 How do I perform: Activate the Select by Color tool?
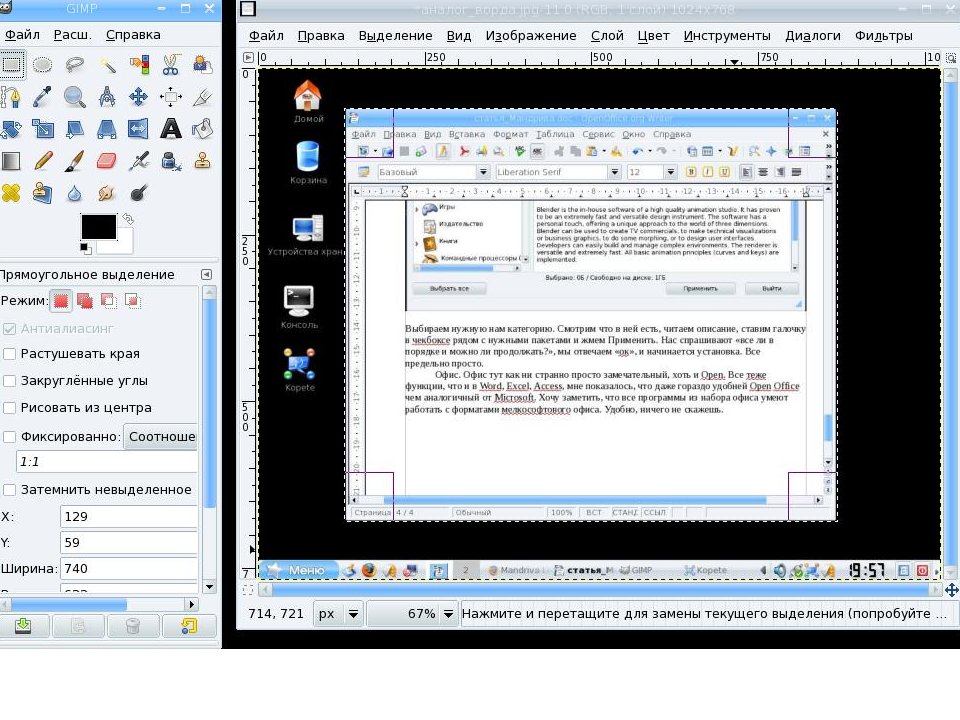(x=139, y=64)
